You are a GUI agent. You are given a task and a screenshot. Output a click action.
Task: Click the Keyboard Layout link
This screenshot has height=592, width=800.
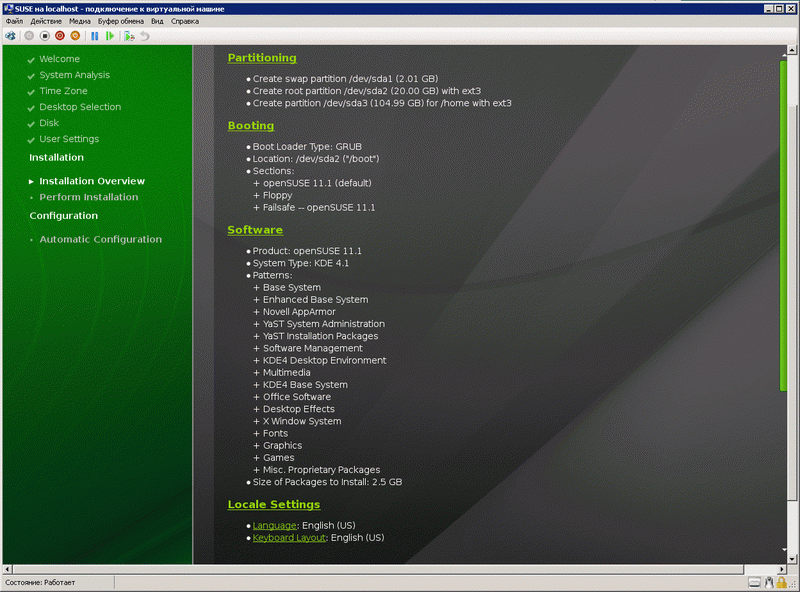289,537
